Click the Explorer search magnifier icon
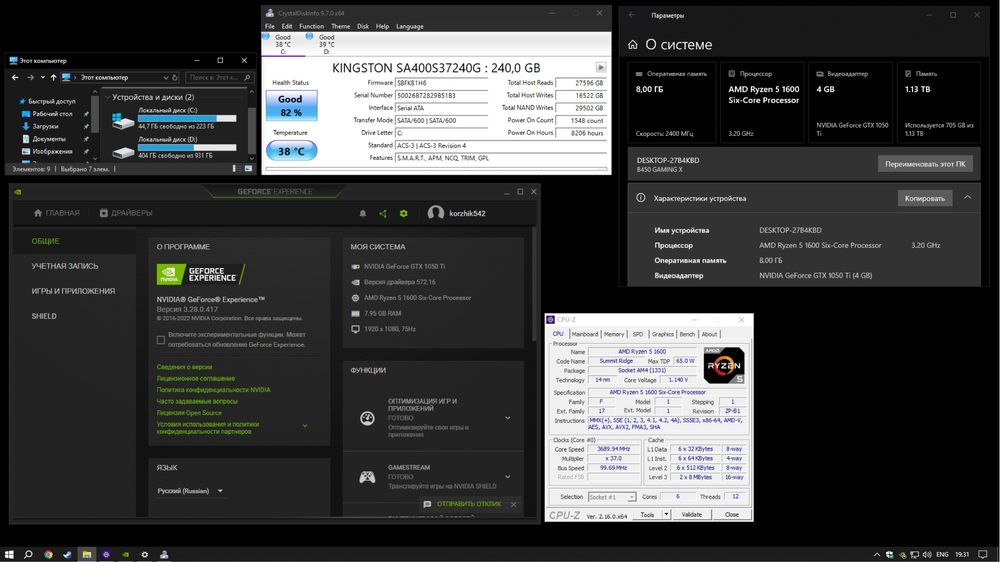 click(x=247, y=78)
